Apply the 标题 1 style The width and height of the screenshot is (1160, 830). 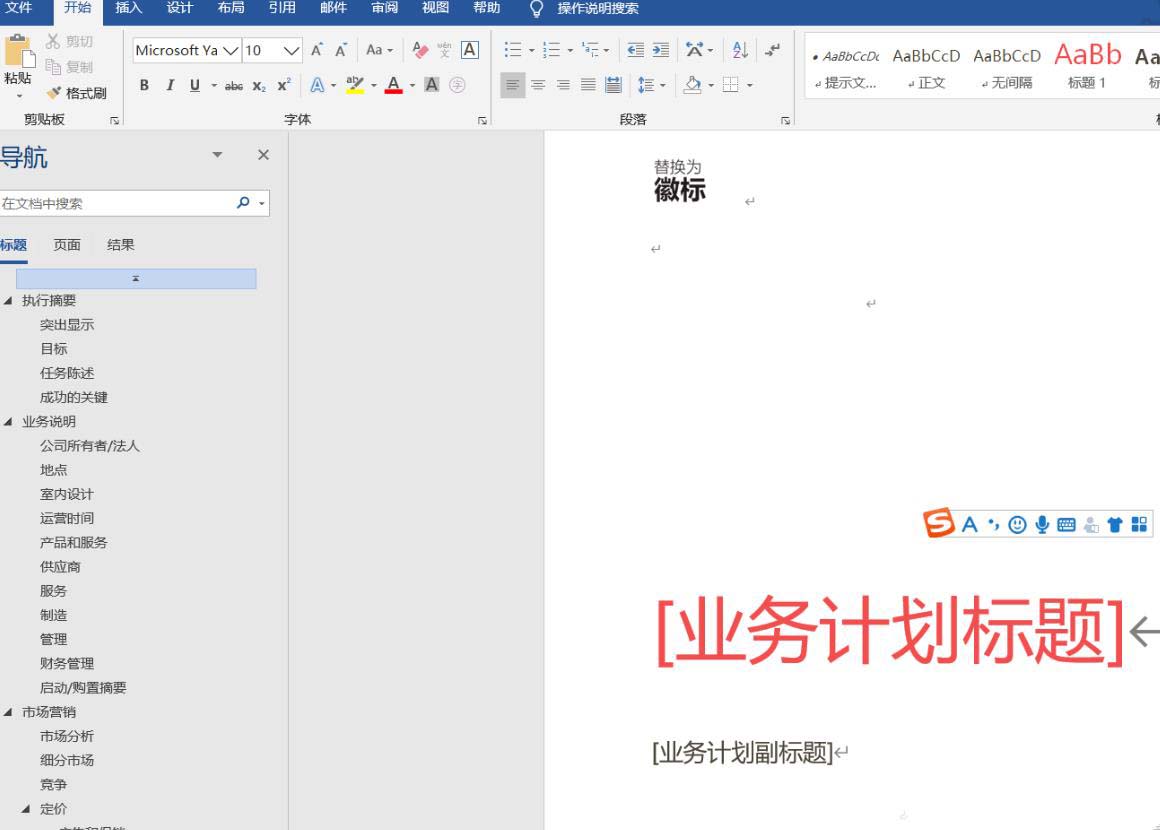click(1087, 65)
